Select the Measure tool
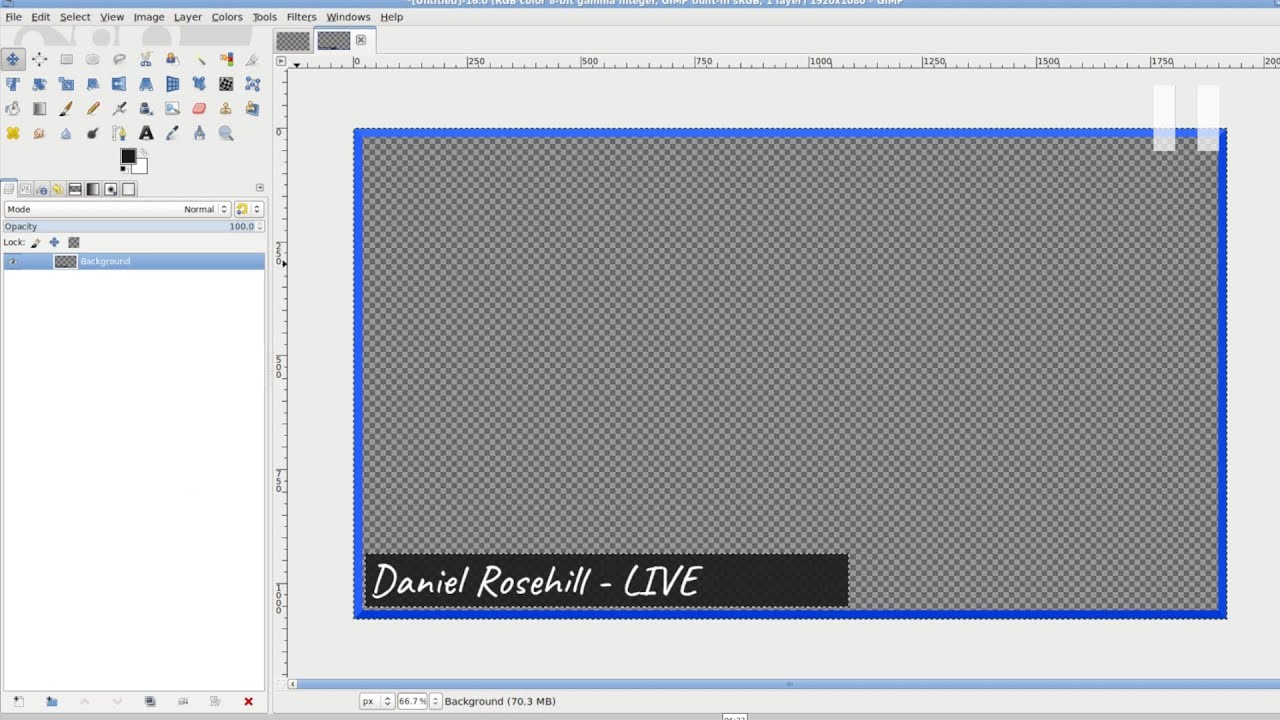This screenshot has height=720, width=1280. (x=199, y=133)
